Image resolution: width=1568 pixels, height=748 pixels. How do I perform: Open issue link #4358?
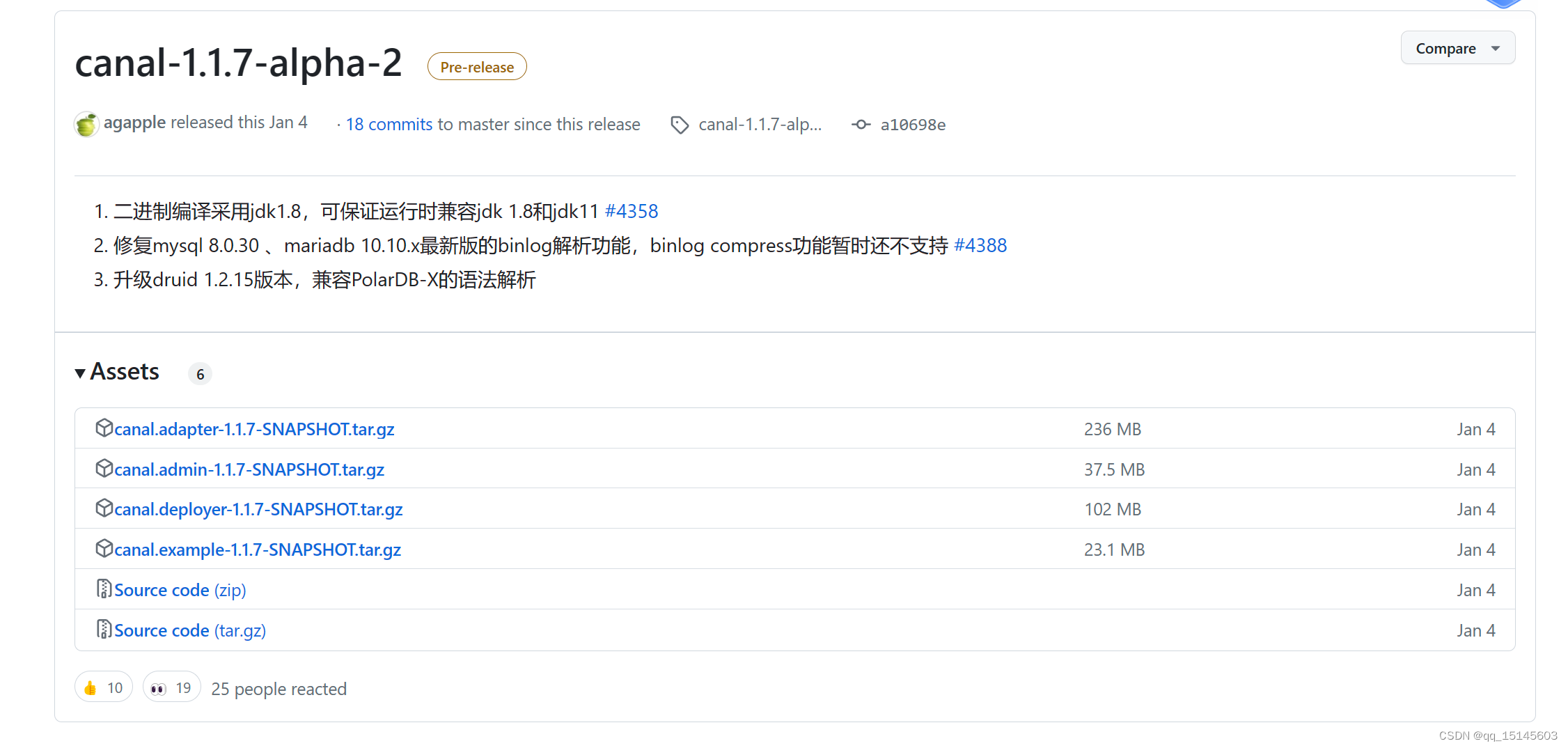(x=630, y=211)
